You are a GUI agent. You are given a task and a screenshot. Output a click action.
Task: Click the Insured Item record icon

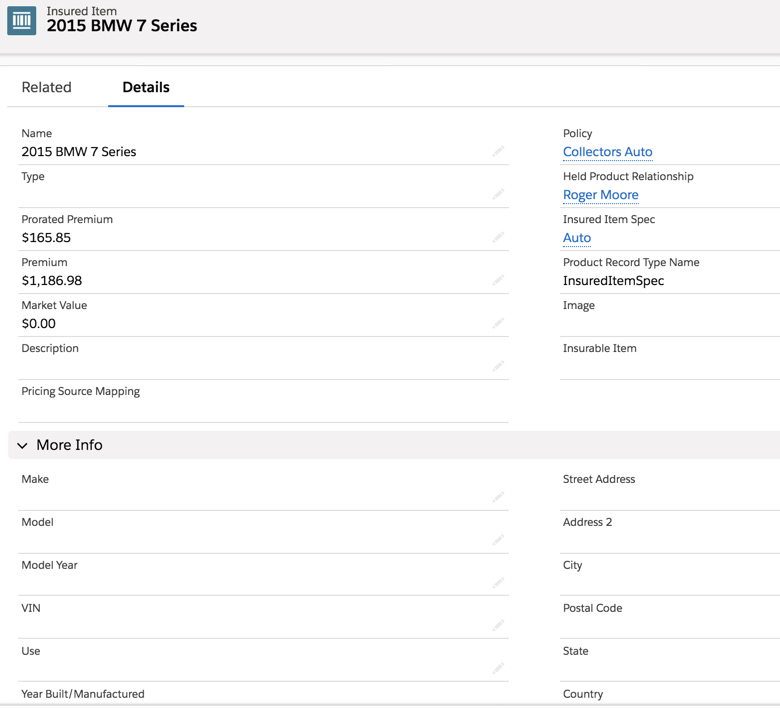pos(21,20)
